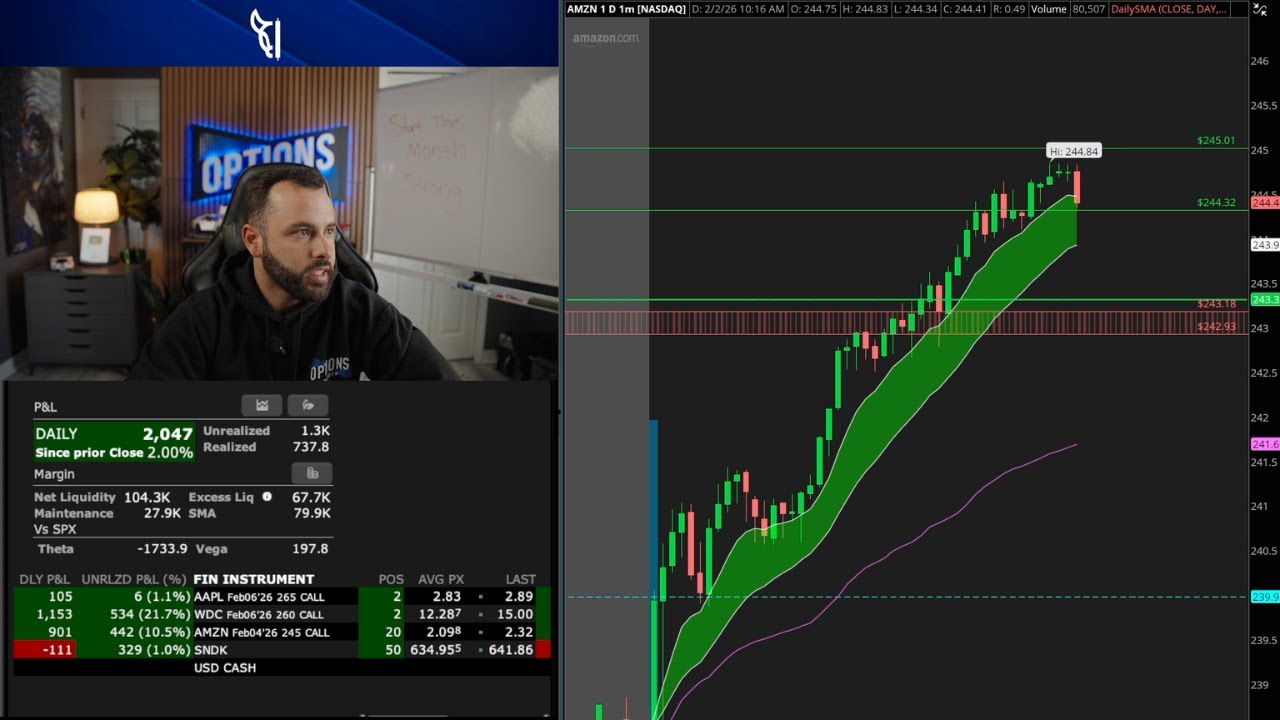Click the $245.01 price level label
Image resolution: width=1280 pixels, height=720 pixels.
1216,141
